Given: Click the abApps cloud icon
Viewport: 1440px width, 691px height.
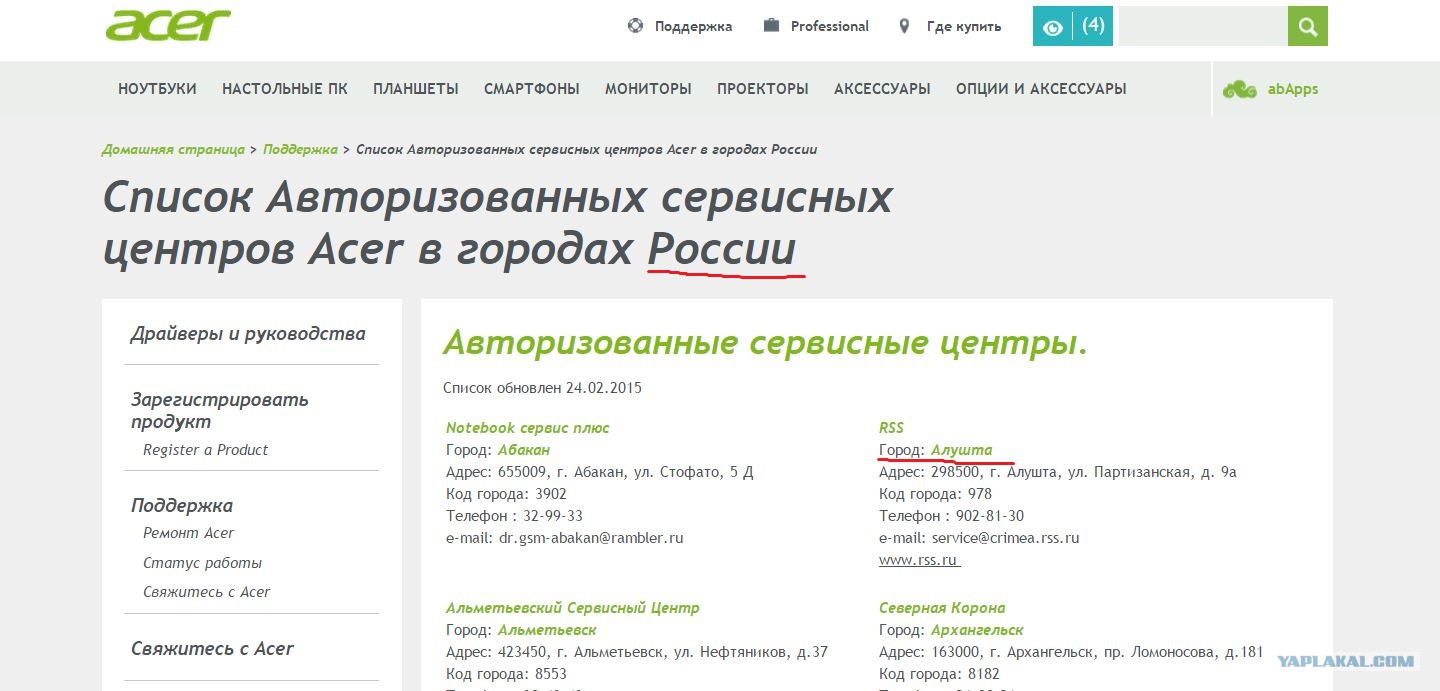Looking at the screenshot, I should 1240,89.
